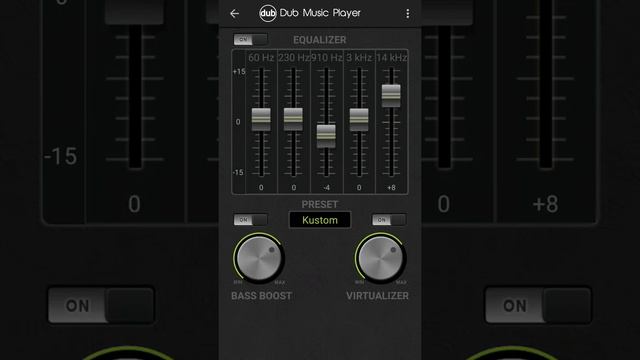Viewport: 640px width, 360px height.
Task: Click the 60 Hz slider handle
Action: 261,120
